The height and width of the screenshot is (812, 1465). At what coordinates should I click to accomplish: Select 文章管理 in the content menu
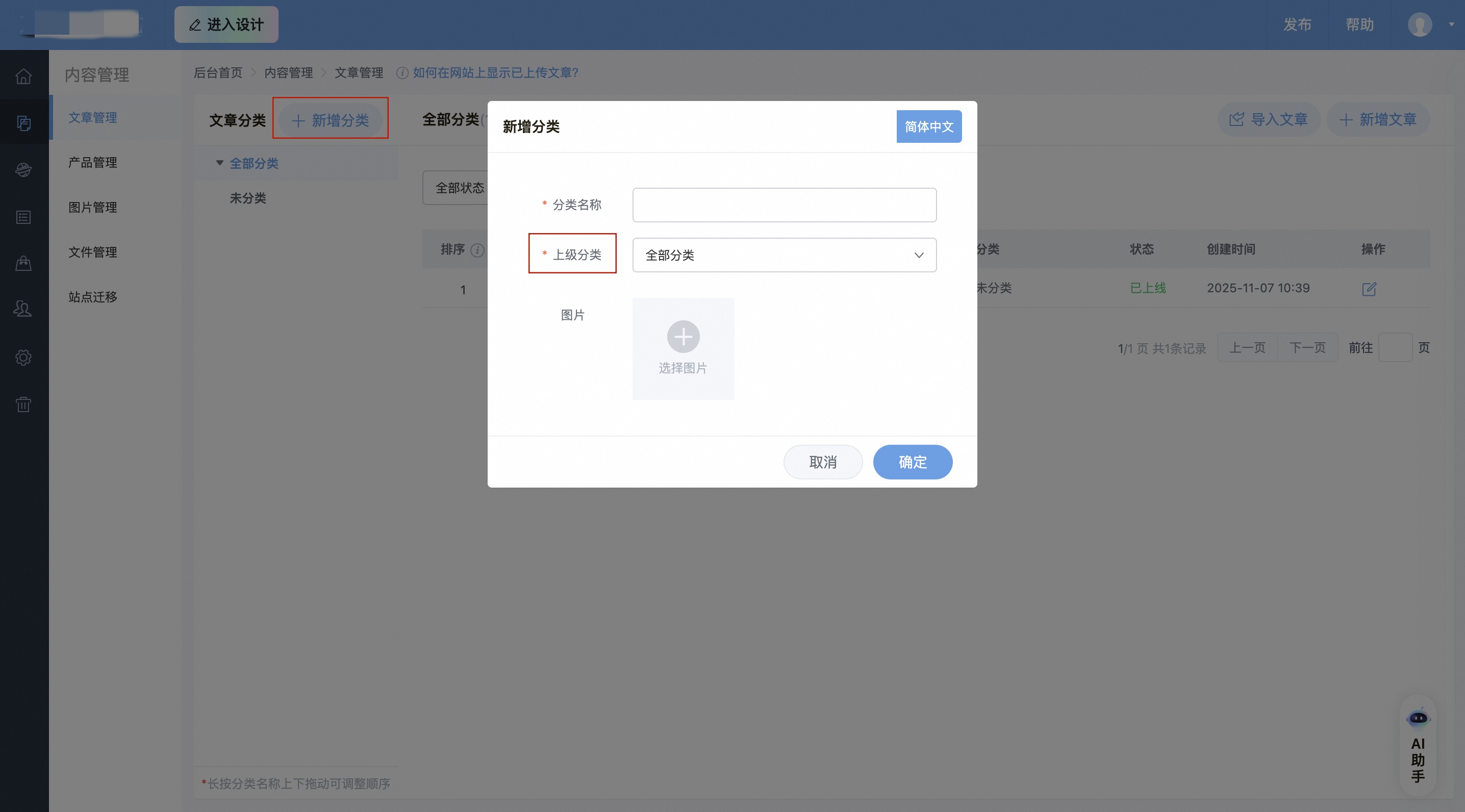point(93,118)
